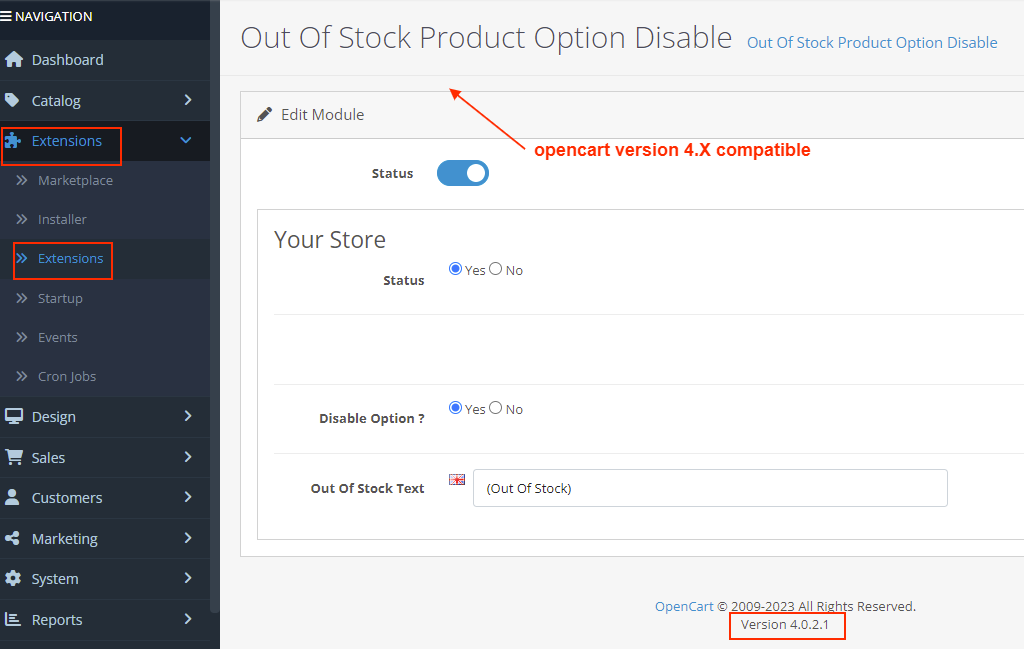Click the hamburger Navigation menu icon
This screenshot has width=1024, height=649.
point(7,16)
